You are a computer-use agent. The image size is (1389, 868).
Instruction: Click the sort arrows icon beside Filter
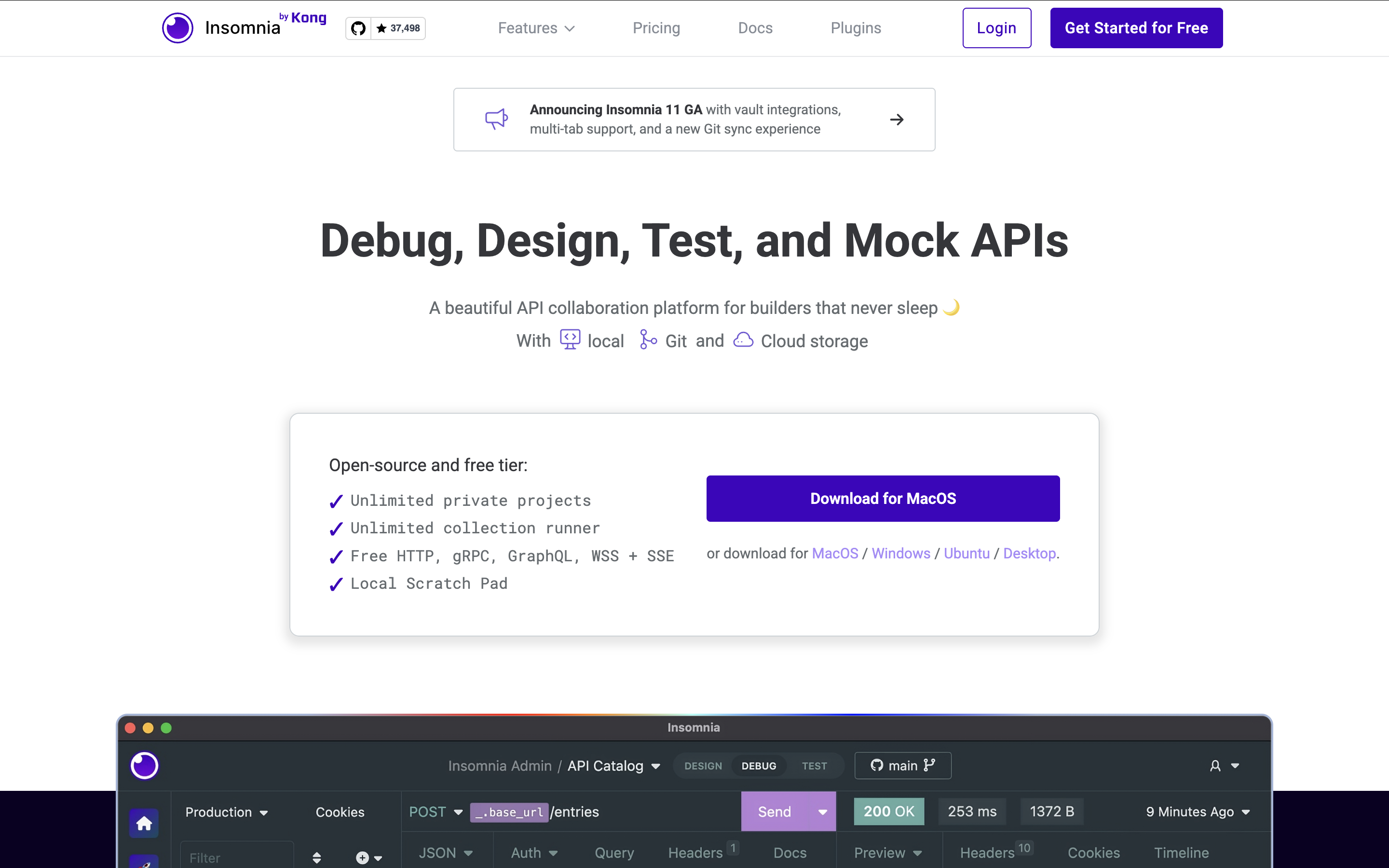pyautogui.click(x=317, y=858)
